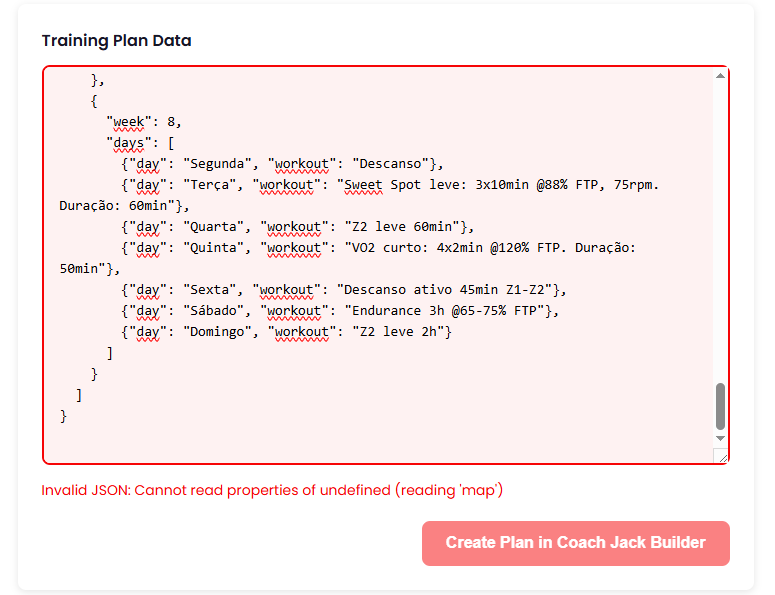
Task: Click on "Sábado" in the training plan JSON
Action: 214,311
